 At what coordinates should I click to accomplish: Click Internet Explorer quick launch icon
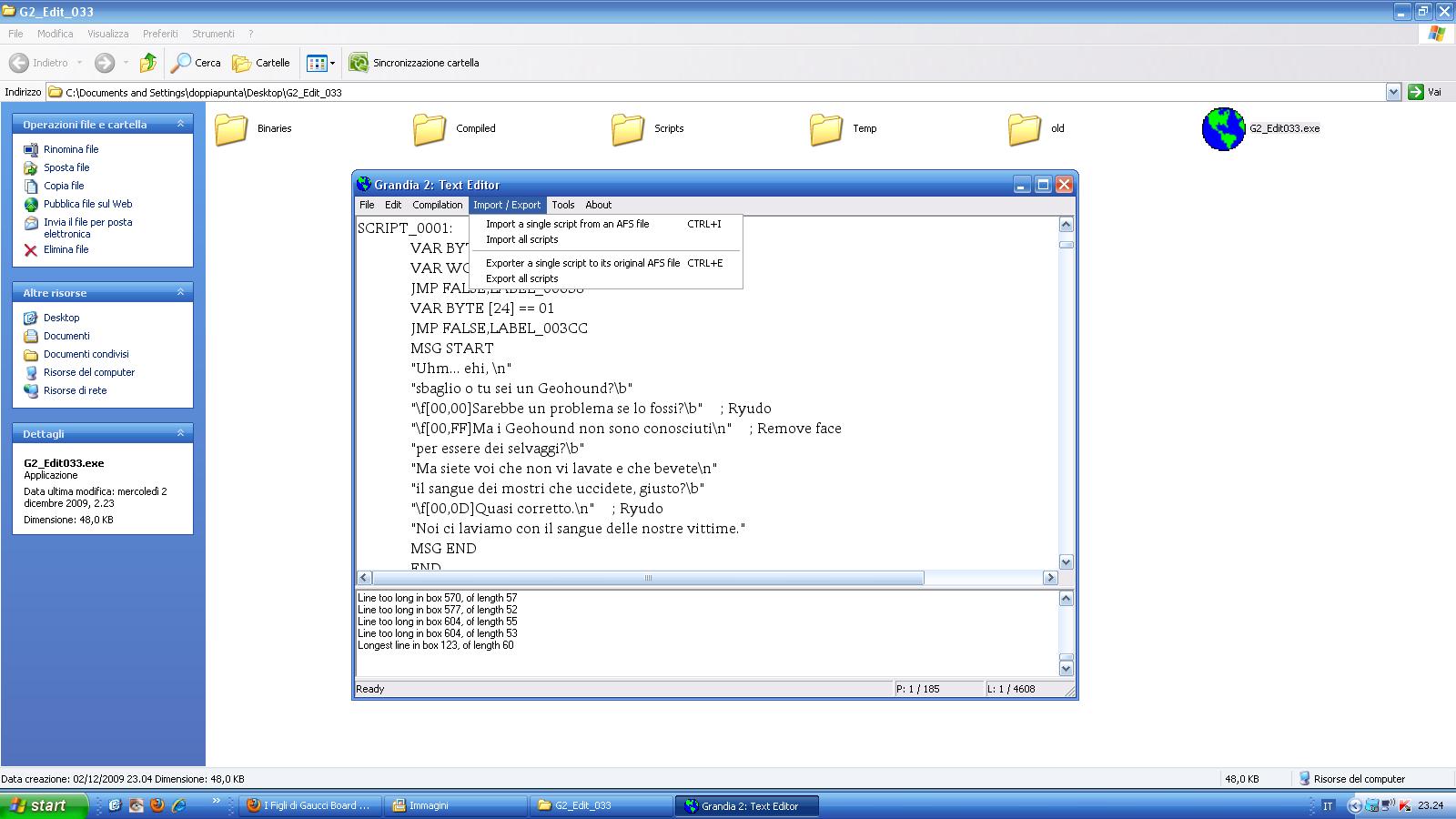[x=179, y=805]
